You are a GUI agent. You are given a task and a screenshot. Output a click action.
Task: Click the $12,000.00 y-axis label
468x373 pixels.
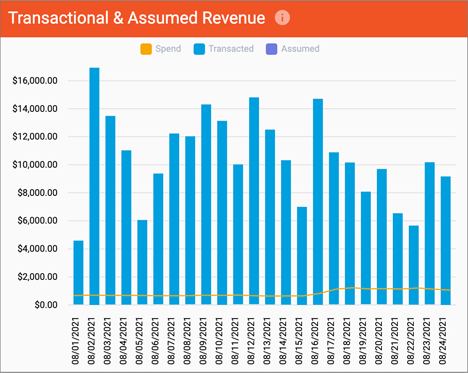(35, 137)
